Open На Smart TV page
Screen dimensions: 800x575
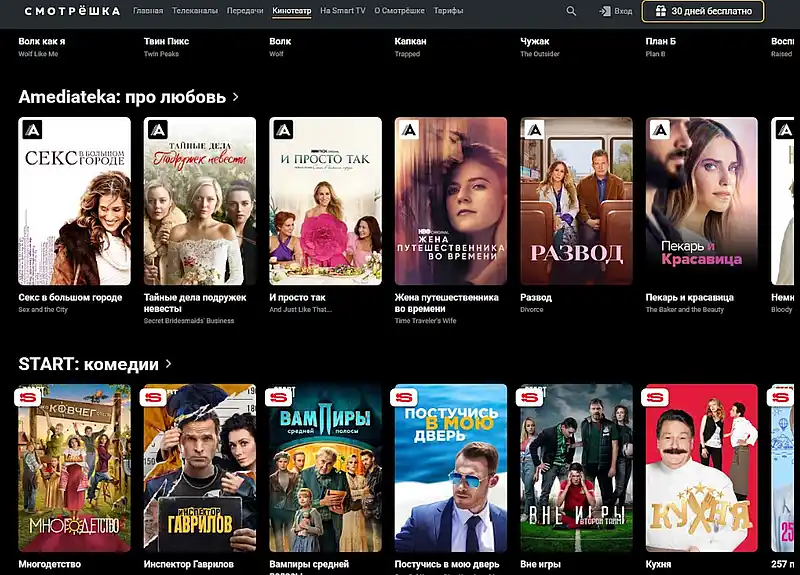click(x=343, y=11)
